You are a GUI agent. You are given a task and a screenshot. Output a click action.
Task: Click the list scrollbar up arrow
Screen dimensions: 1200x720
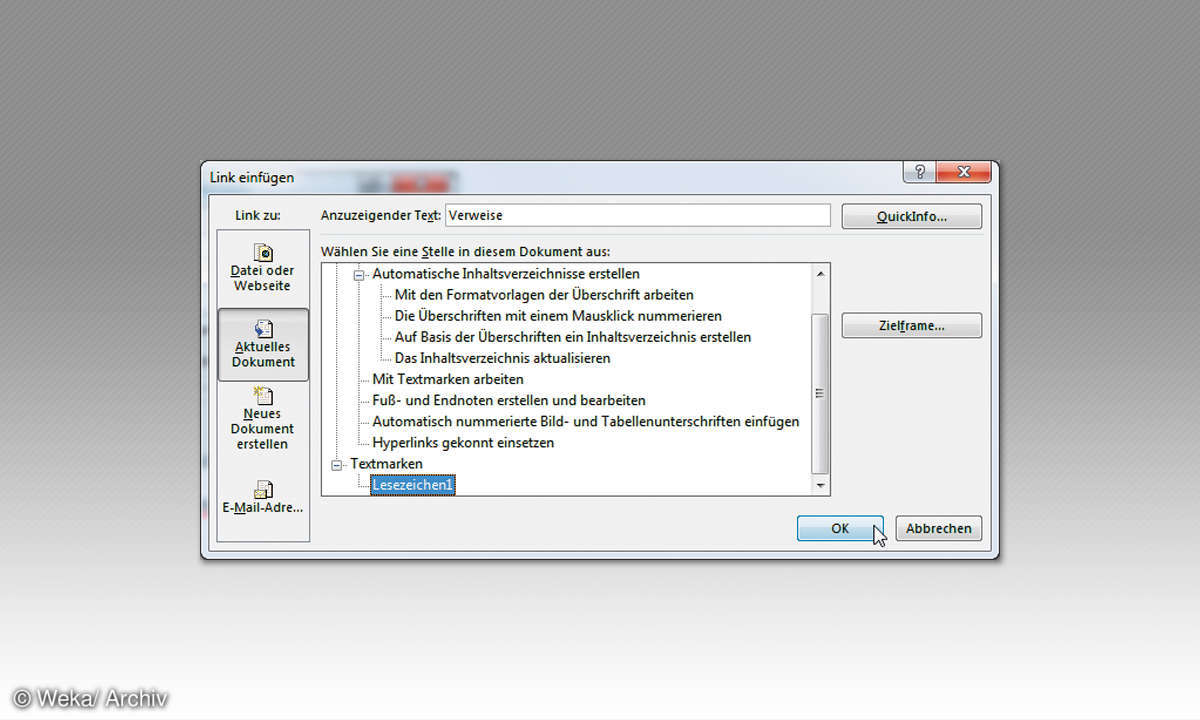click(821, 274)
